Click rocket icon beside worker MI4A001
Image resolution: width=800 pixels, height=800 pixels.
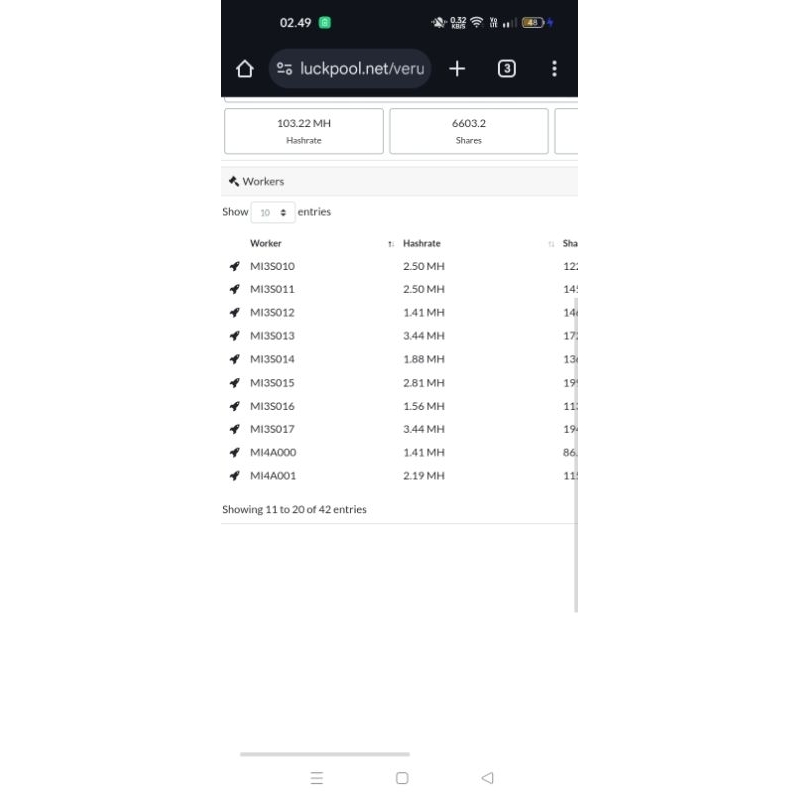tap(234, 476)
